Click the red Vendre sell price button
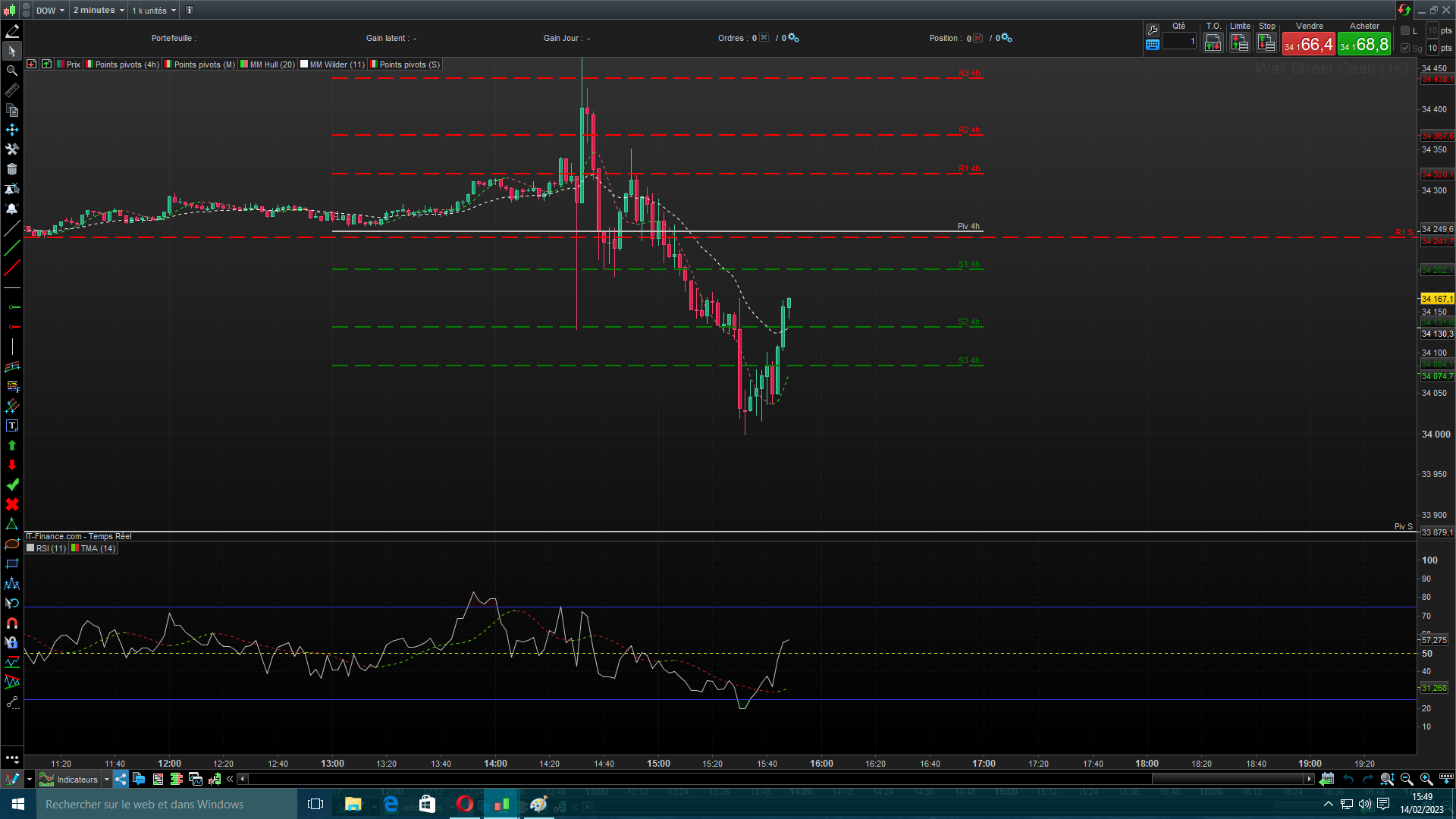The height and width of the screenshot is (819, 1456). click(x=1308, y=45)
